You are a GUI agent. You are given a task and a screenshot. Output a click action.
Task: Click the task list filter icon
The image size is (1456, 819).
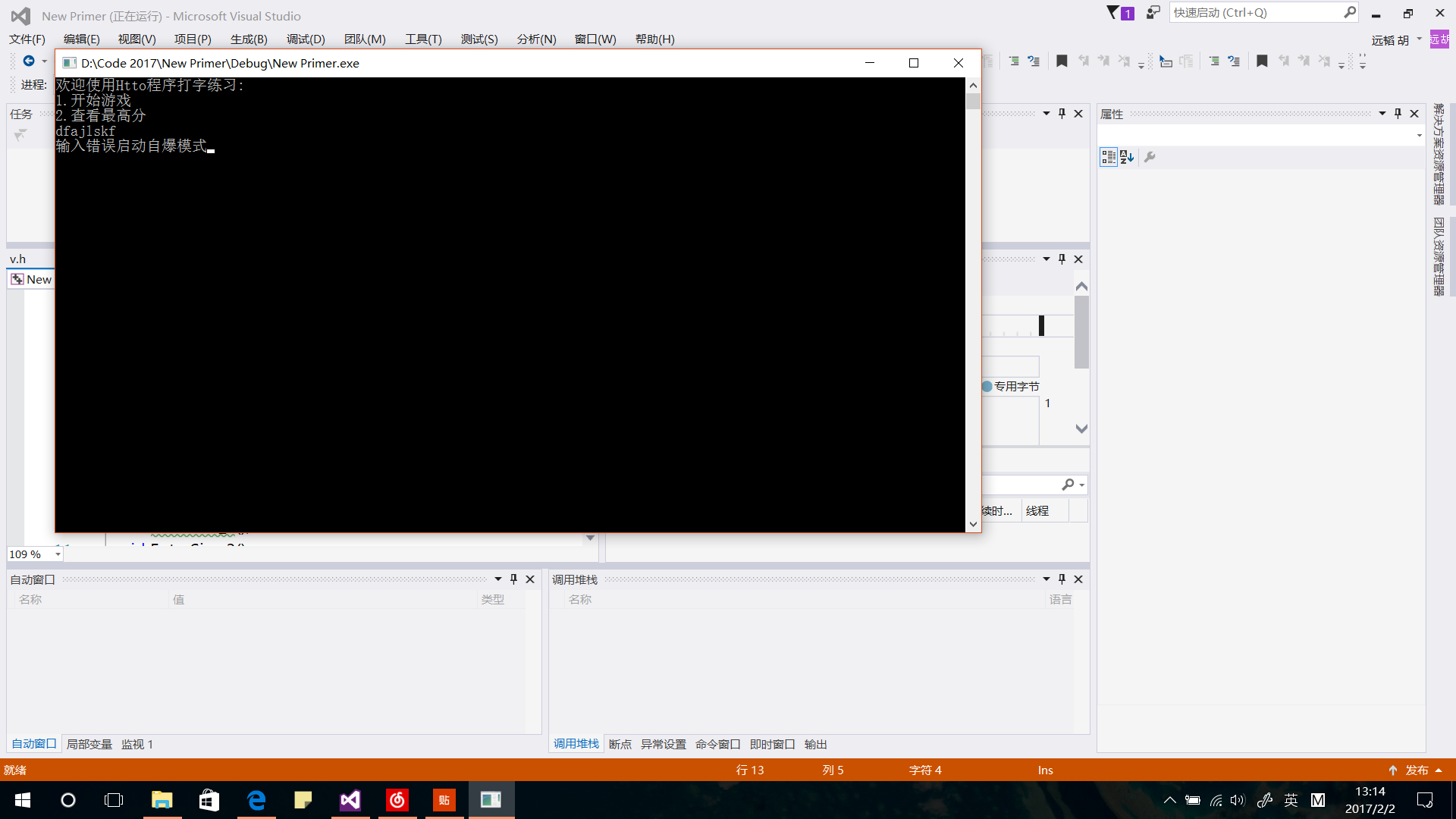[20, 135]
